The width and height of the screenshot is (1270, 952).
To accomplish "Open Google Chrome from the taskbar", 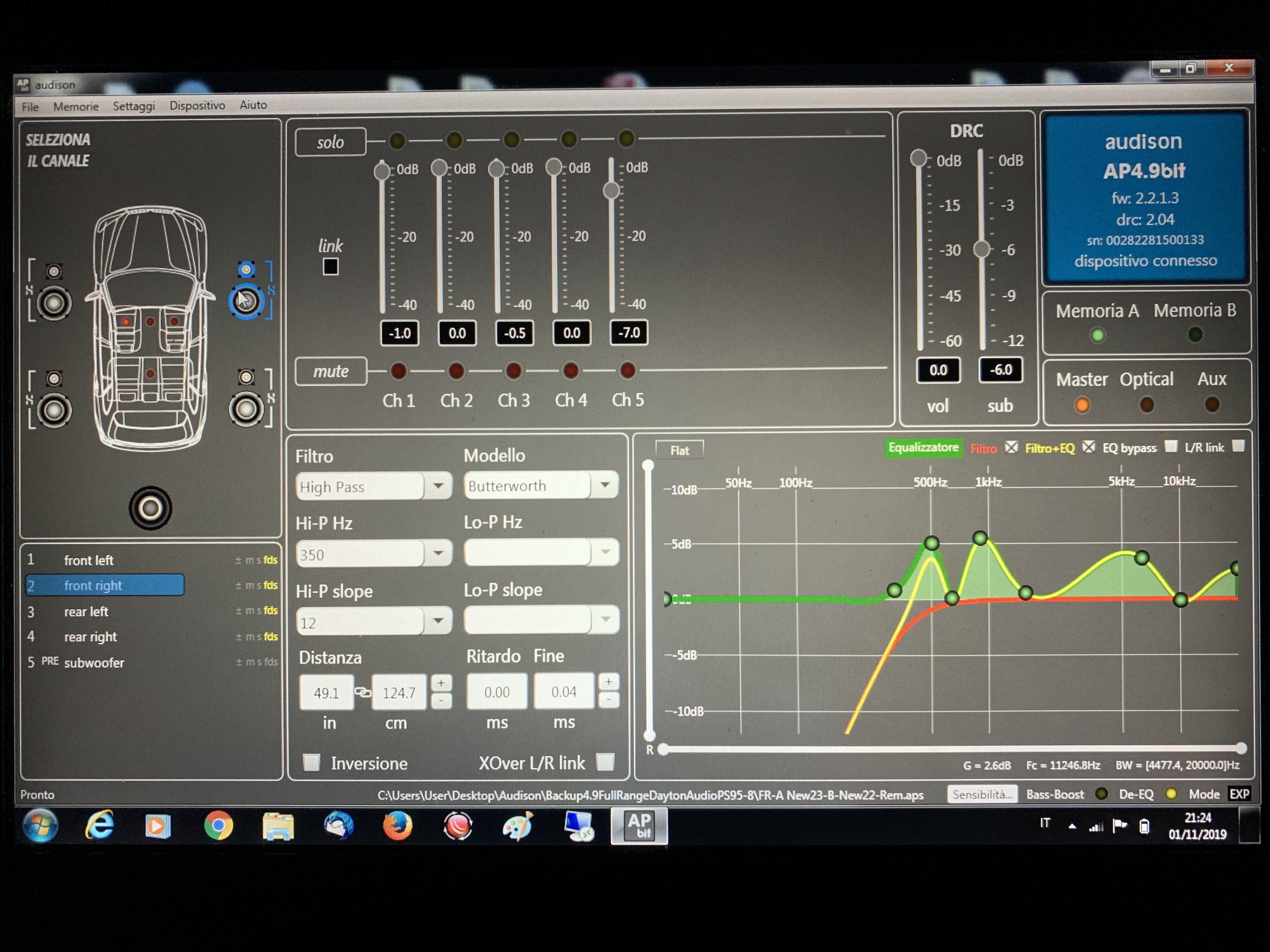I will 218,826.
